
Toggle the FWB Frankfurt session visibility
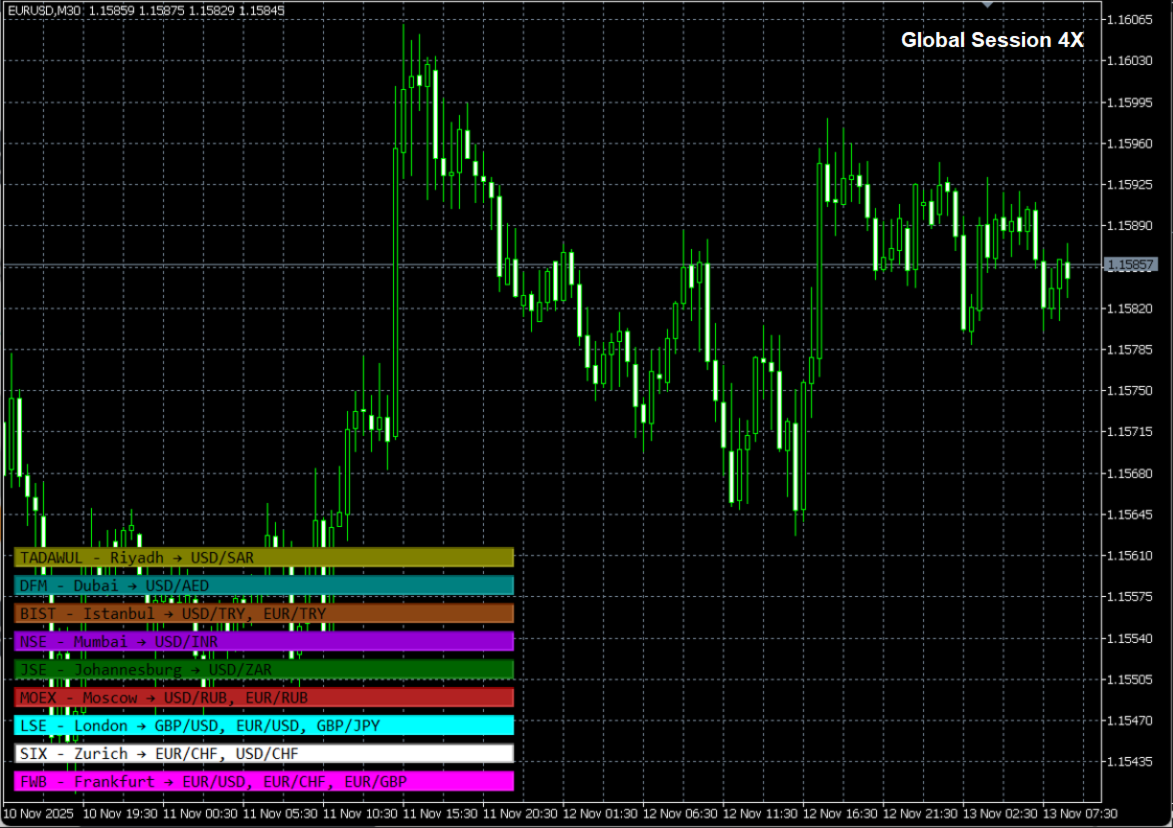tap(260, 781)
